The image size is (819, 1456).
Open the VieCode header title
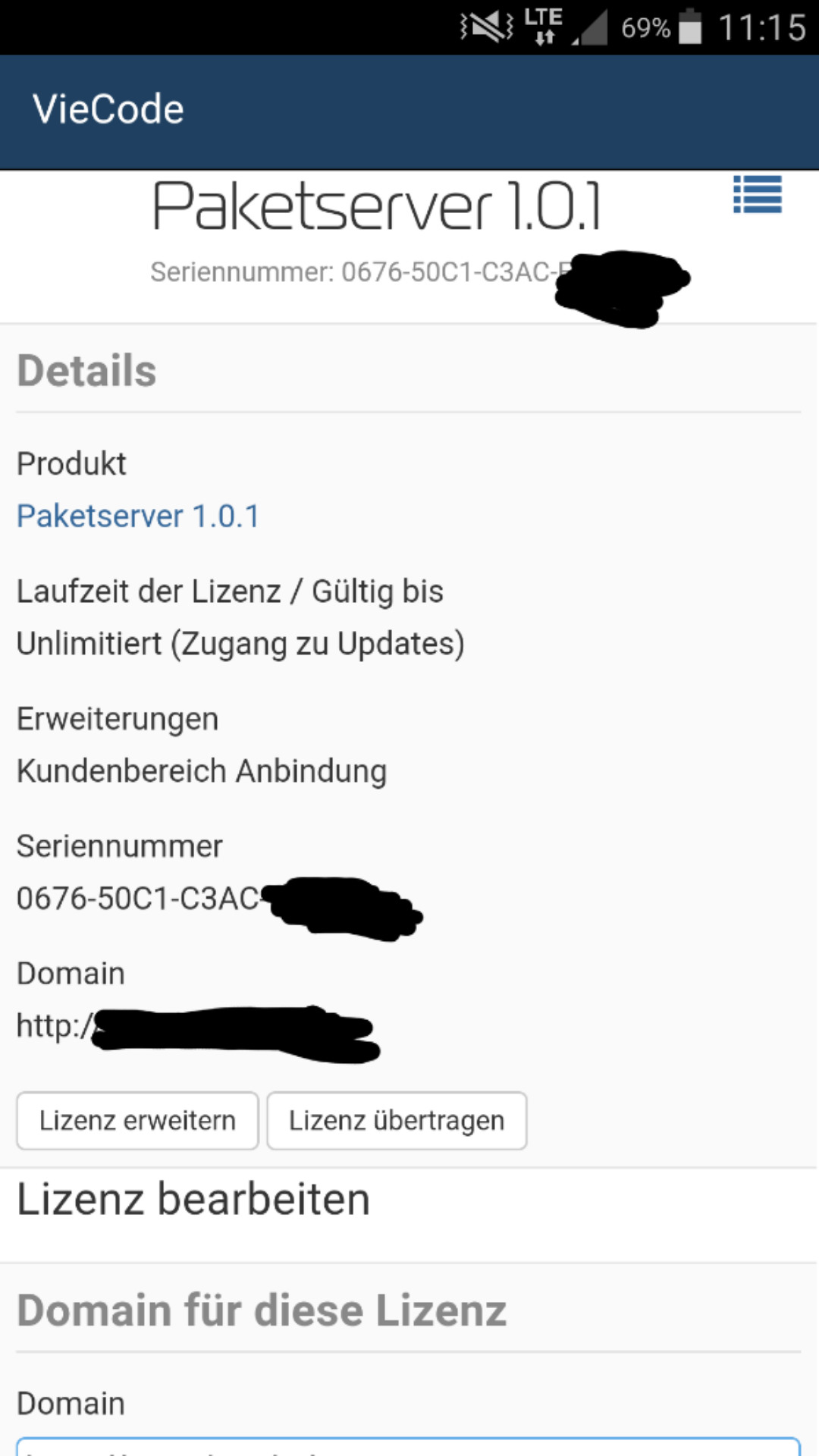[108, 109]
